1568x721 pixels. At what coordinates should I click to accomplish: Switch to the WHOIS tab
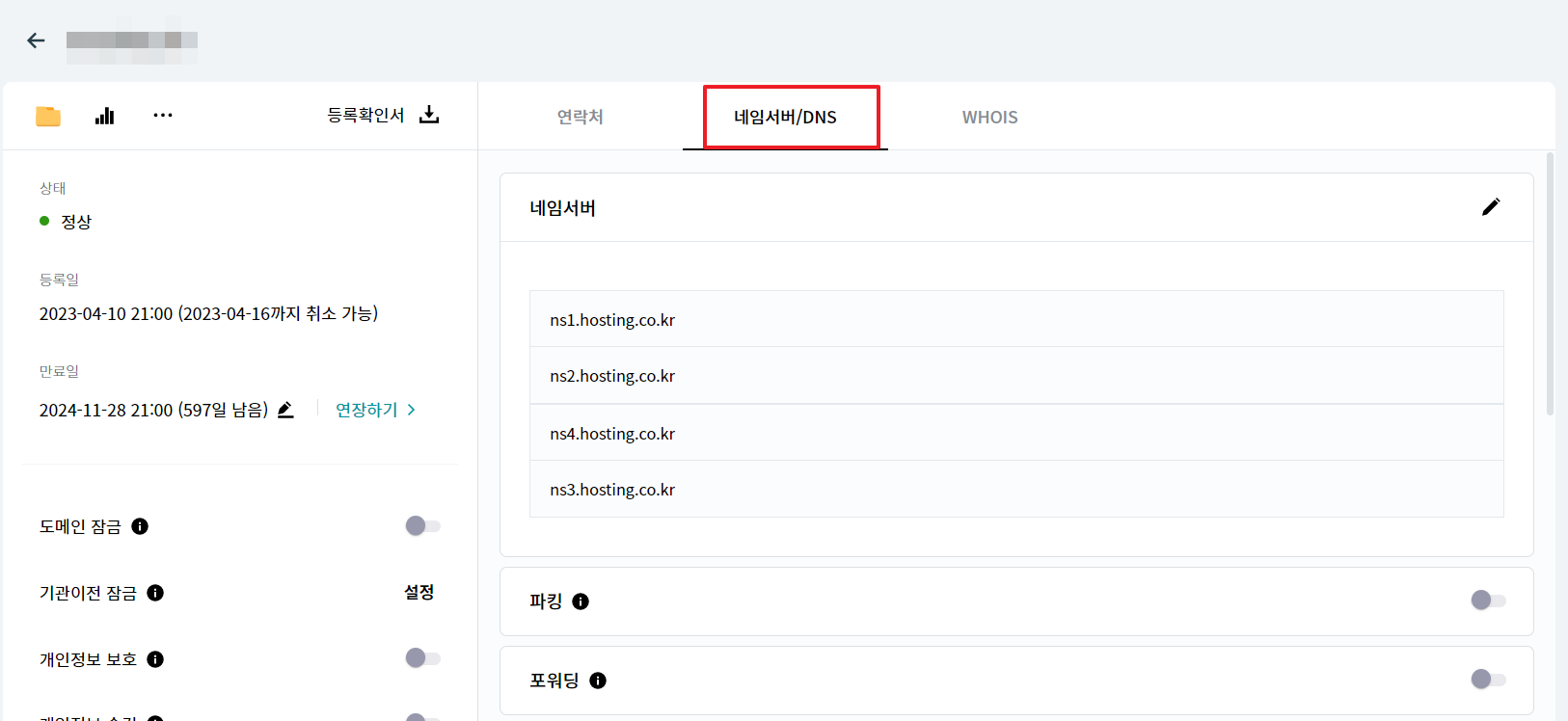point(989,117)
